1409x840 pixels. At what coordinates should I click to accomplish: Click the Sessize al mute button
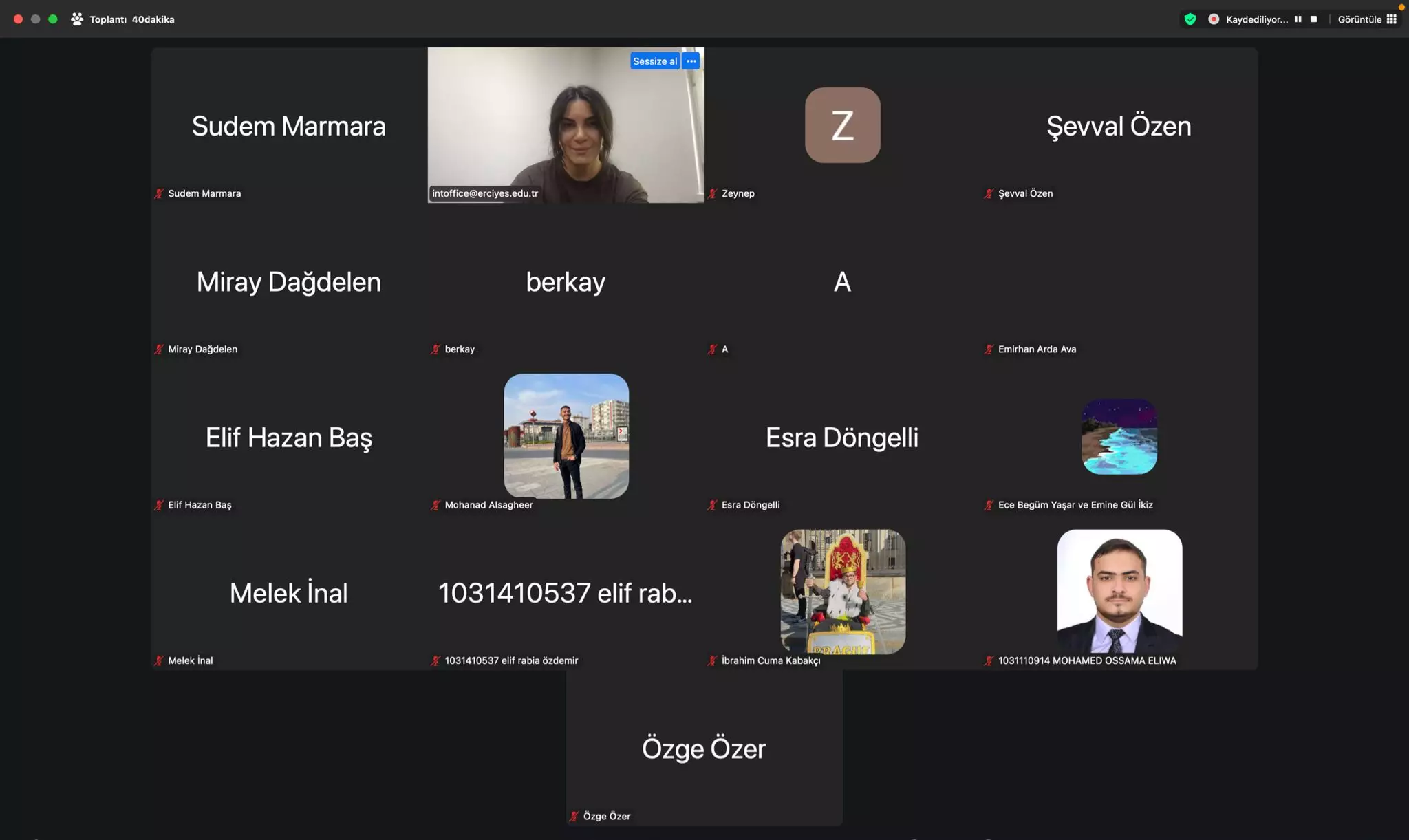654,61
